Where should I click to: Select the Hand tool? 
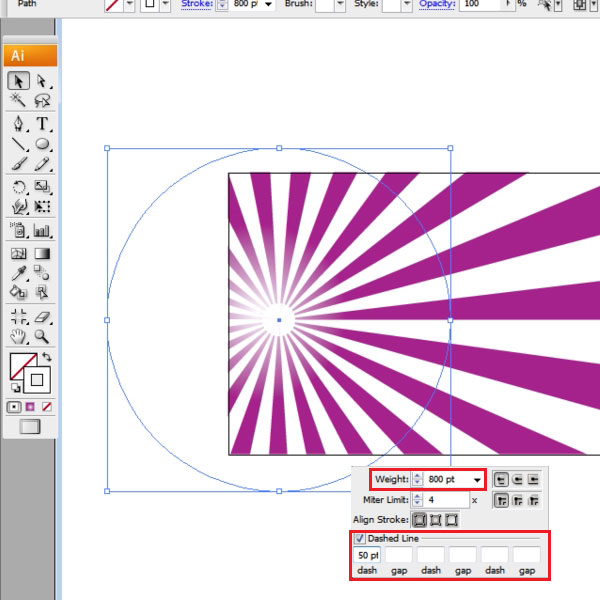18,336
